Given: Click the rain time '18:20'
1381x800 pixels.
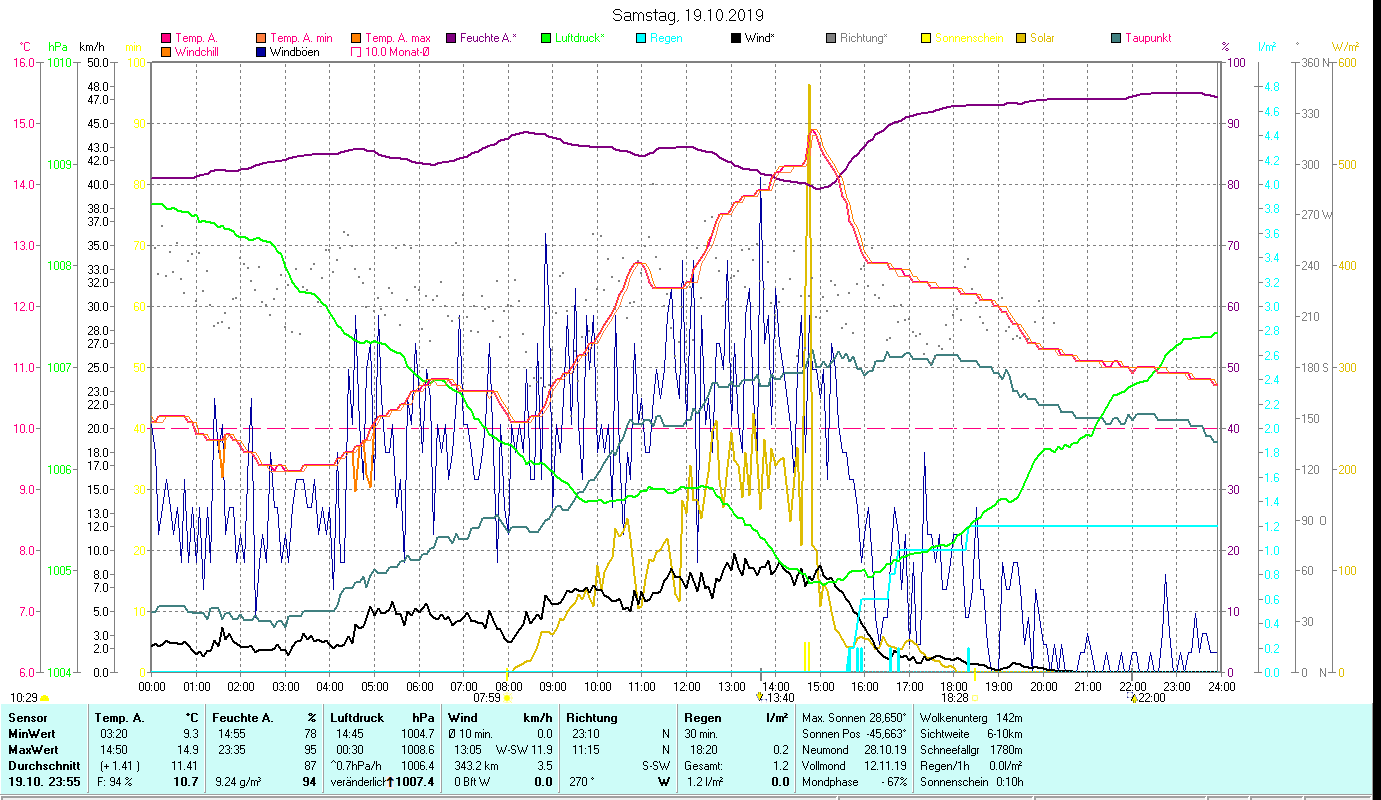Looking at the screenshot, I should (x=703, y=750).
